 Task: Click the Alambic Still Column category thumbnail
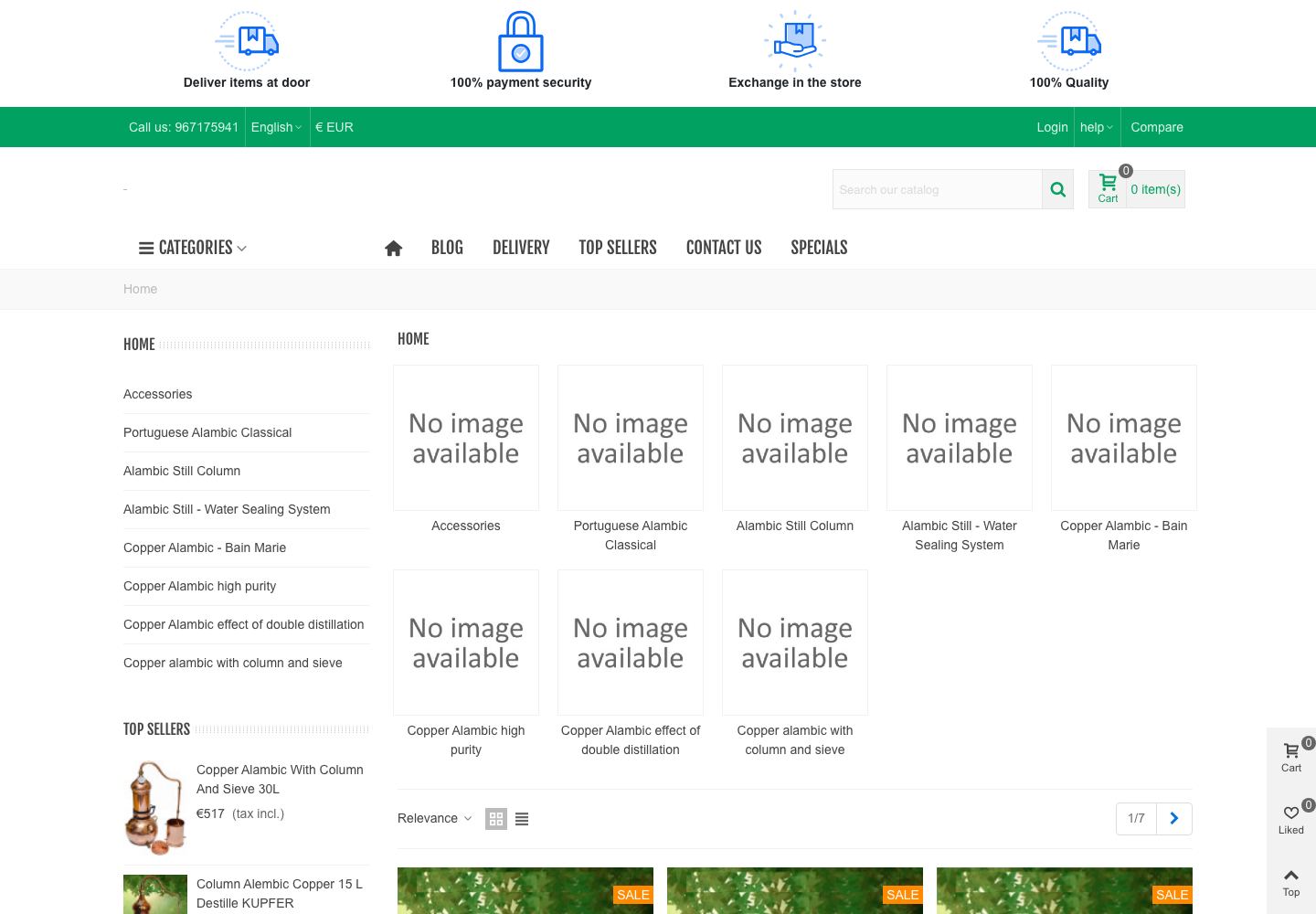tap(795, 438)
